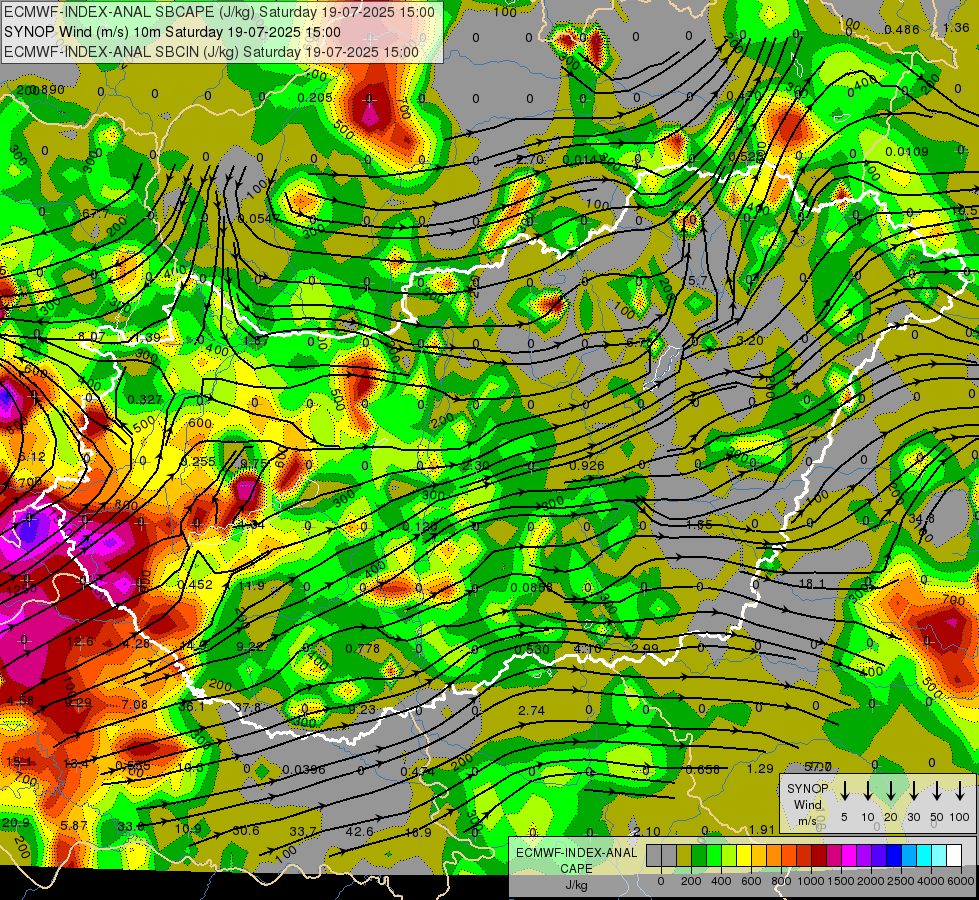Click the 20 m/s wind arrow in legend
This screenshot has height=900, width=979.
tap(890, 791)
